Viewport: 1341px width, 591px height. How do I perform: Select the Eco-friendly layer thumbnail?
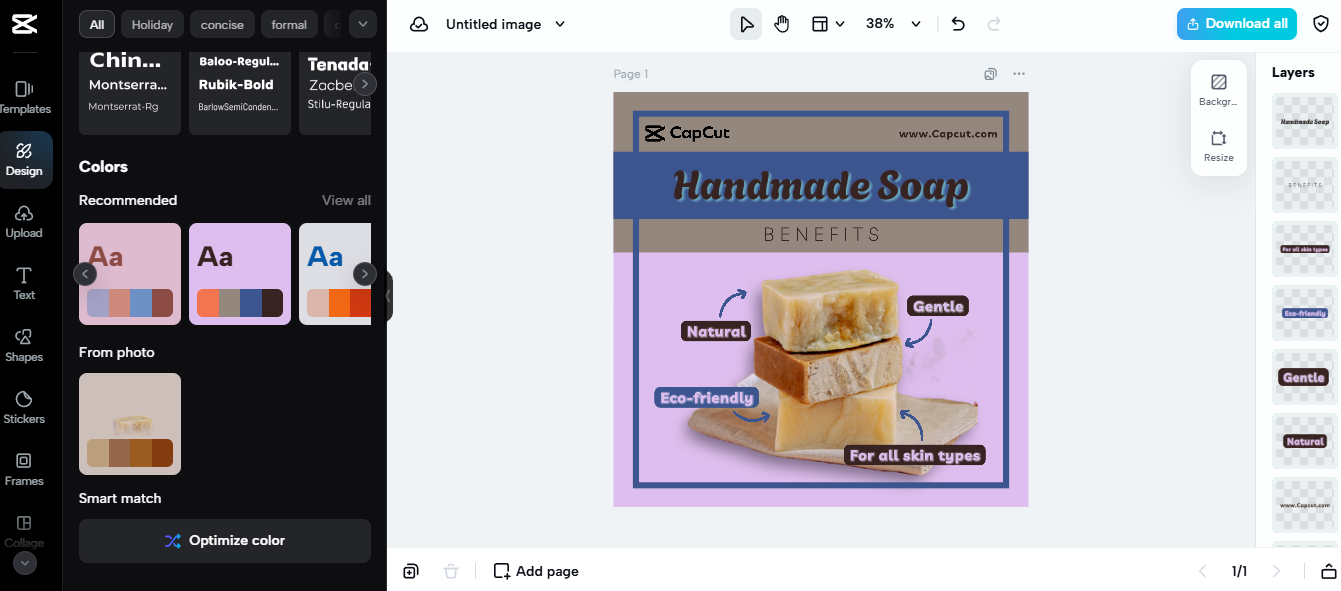(1304, 313)
